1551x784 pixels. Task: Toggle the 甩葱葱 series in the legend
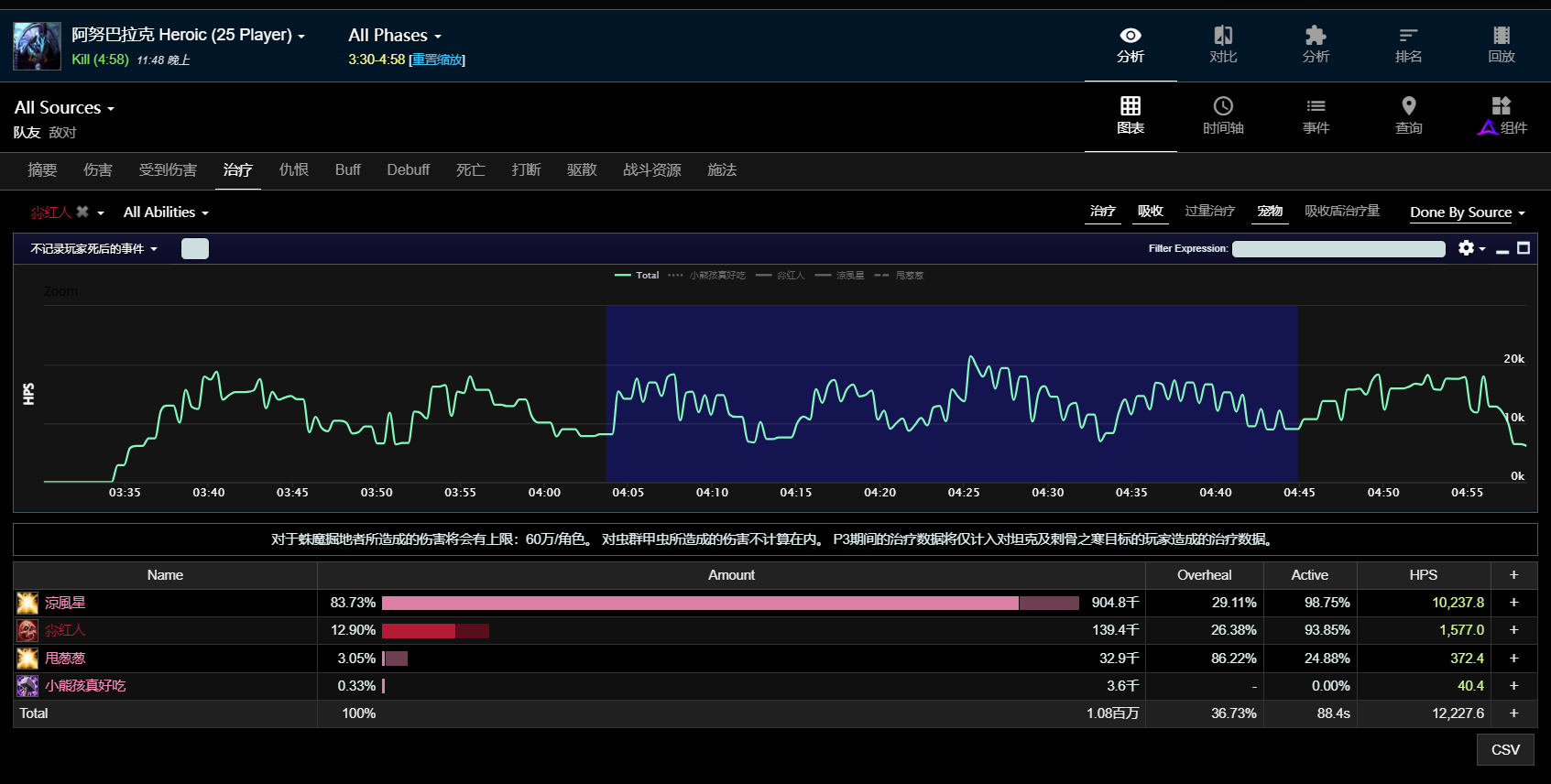(899, 276)
